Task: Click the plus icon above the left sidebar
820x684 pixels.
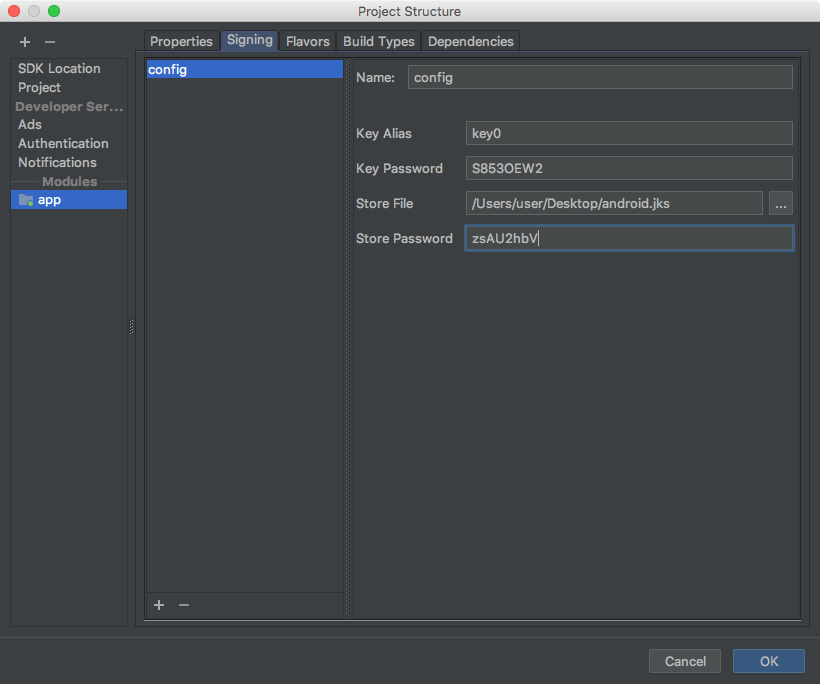Action: [24, 42]
